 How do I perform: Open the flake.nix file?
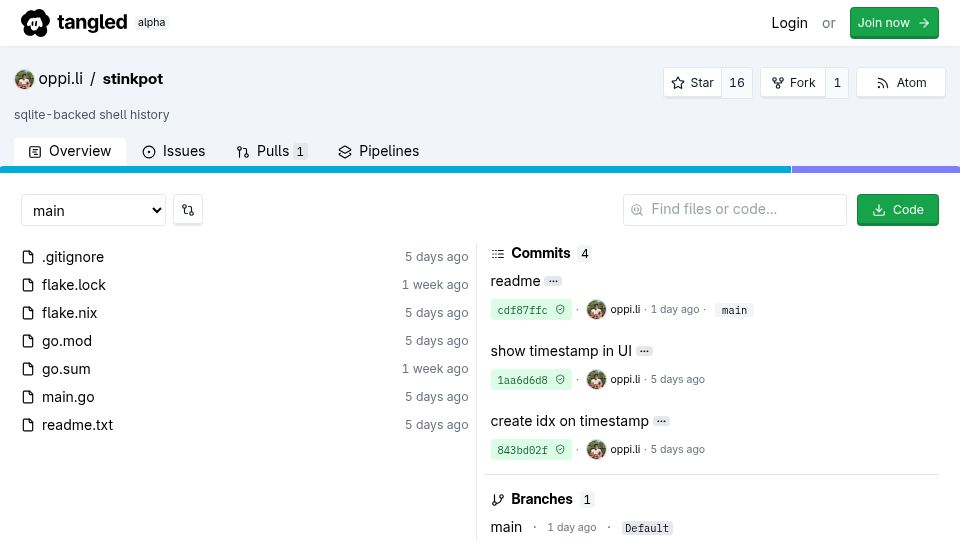pos(69,313)
